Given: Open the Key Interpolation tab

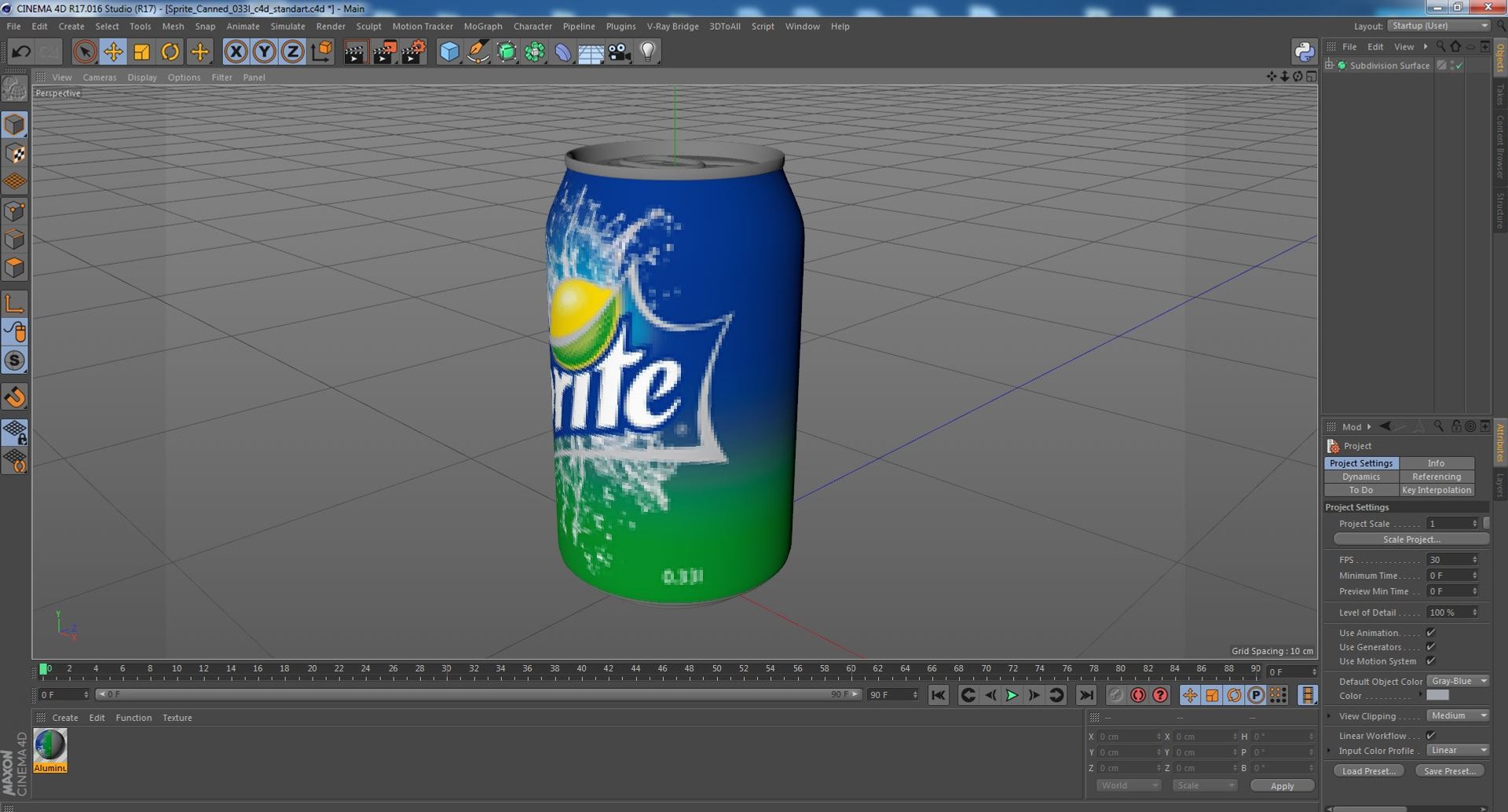Looking at the screenshot, I should click(1437, 490).
